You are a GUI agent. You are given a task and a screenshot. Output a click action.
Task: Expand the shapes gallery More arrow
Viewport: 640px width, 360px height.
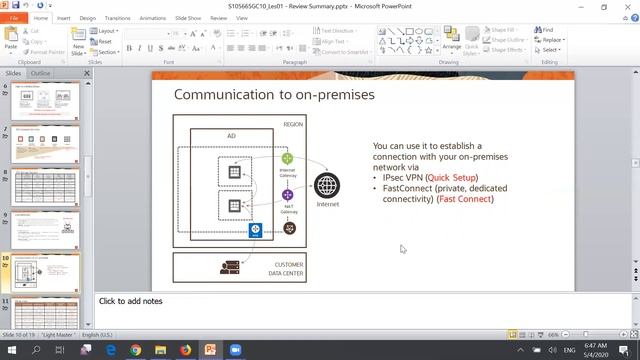[x=438, y=51]
